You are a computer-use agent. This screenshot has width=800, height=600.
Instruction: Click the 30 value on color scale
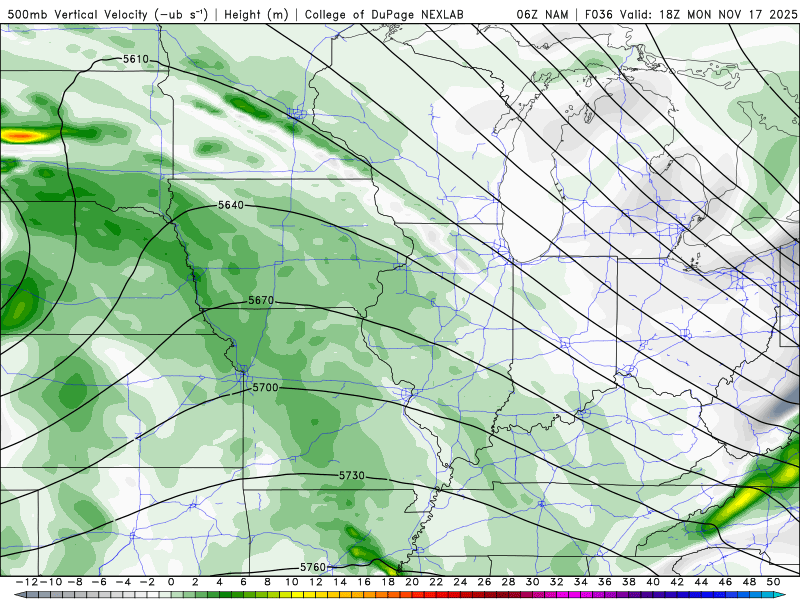[x=533, y=582]
